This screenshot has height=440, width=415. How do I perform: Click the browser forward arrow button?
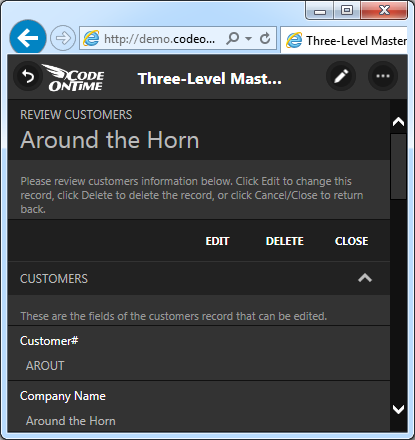63,38
